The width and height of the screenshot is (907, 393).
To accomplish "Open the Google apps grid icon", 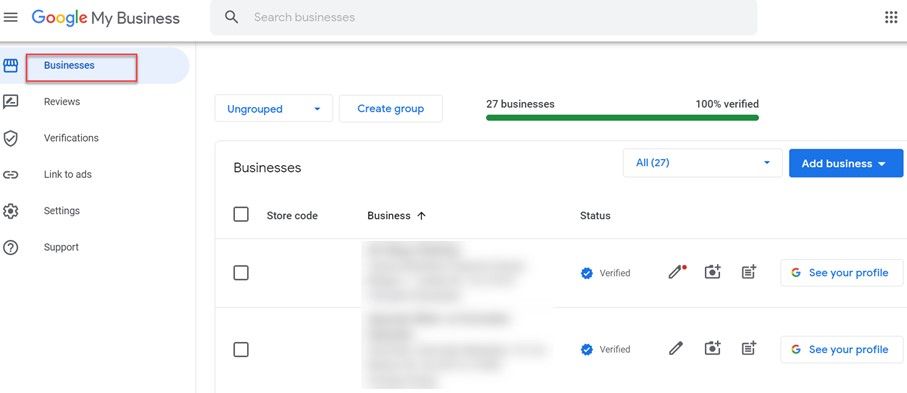I will point(891,17).
